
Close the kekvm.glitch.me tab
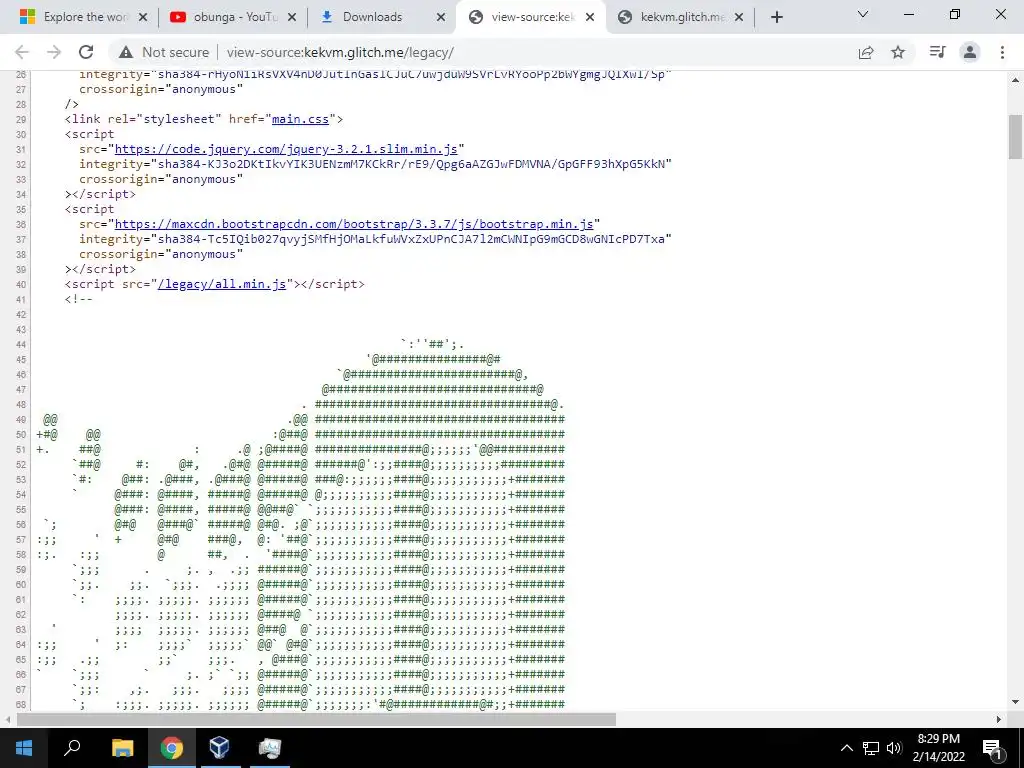[x=739, y=17]
